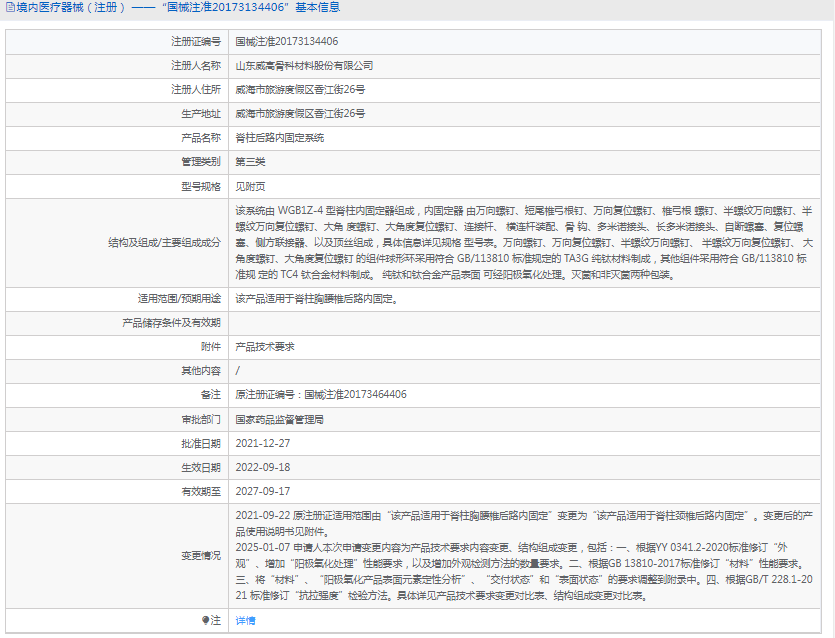Image resolution: width=835 pixels, height=638 pixels.
Task: Click the bullet icon before 注 label
Action: pyautogui.click(x=205, y=620)
